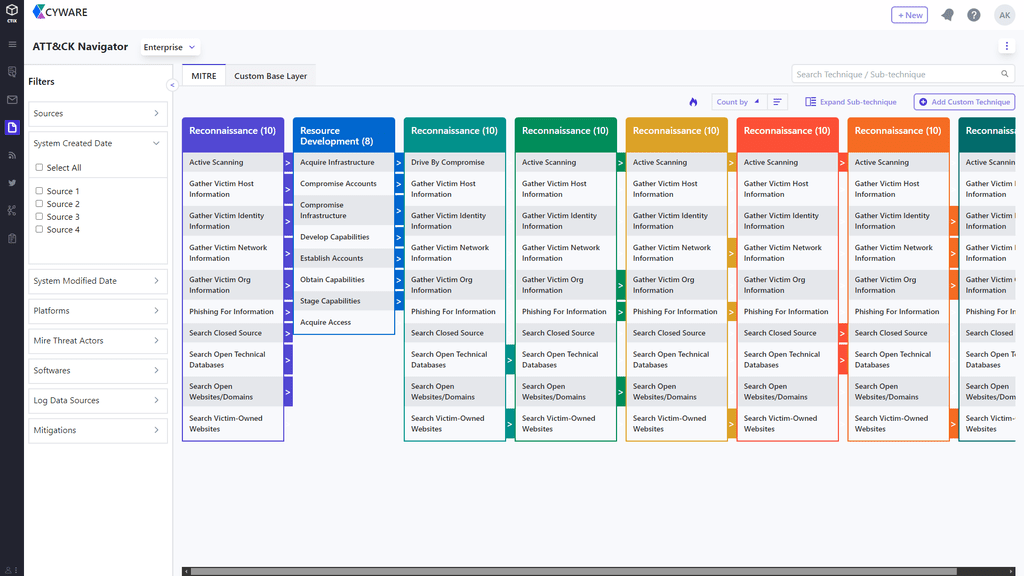
Task: Check the Source 3 checkbox
Action: (x=39, y=216)
